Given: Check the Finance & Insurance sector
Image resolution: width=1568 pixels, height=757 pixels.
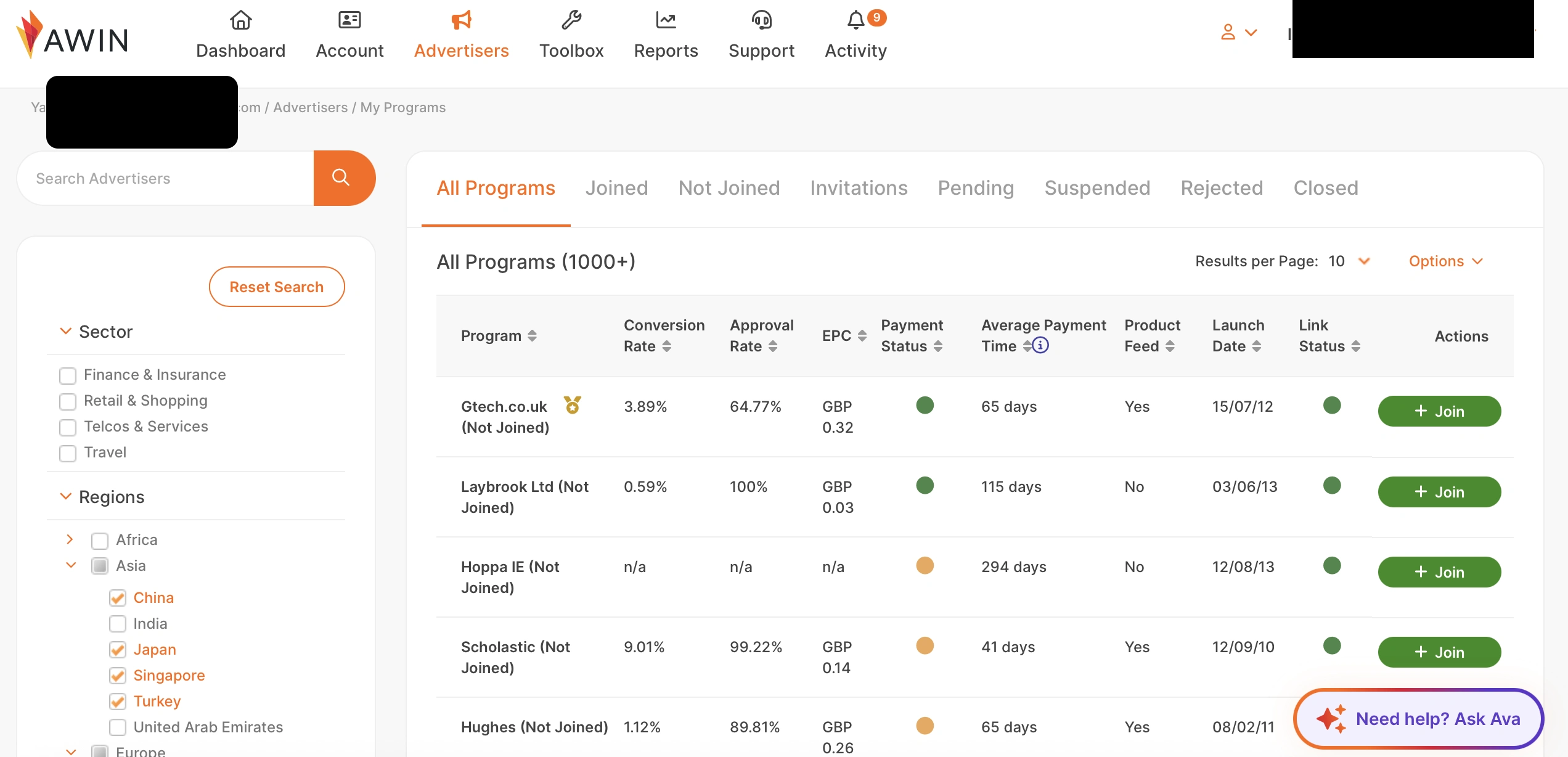Looking at the screenshot, I should pos(68,375).
